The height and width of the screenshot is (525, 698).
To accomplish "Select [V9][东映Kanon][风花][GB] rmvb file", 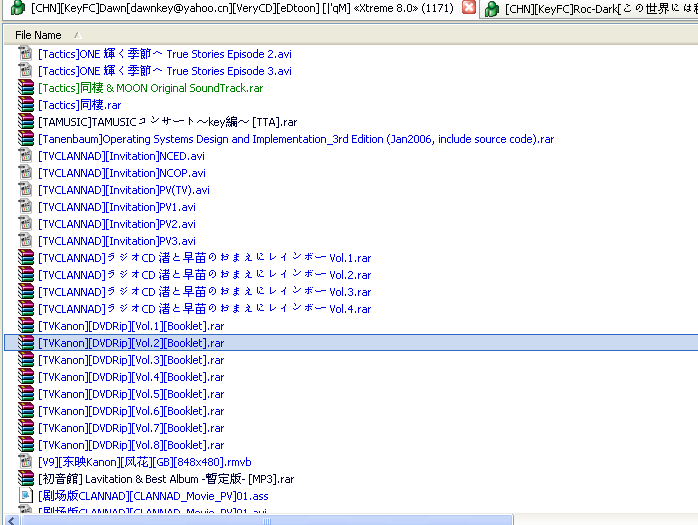I will [145, 462].
